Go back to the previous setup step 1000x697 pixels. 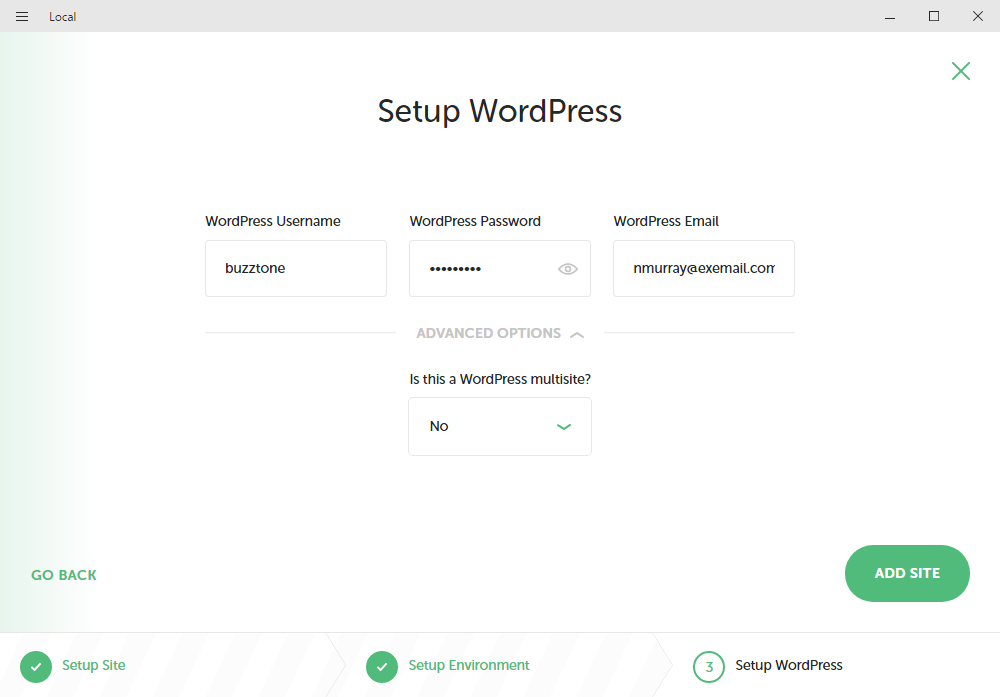64,575
